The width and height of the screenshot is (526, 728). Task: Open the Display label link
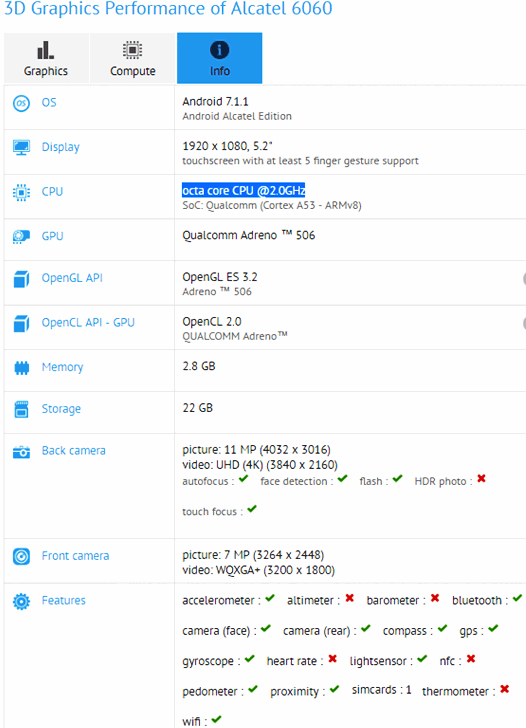(x=61, y=147)
